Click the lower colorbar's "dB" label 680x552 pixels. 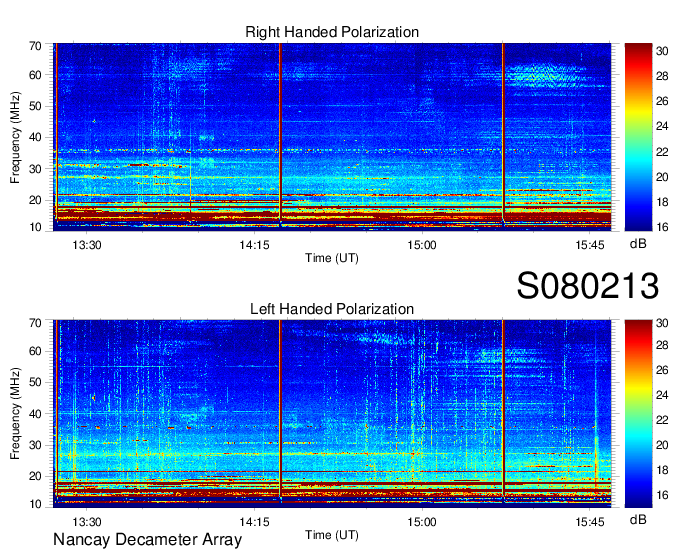pos(638,519)
